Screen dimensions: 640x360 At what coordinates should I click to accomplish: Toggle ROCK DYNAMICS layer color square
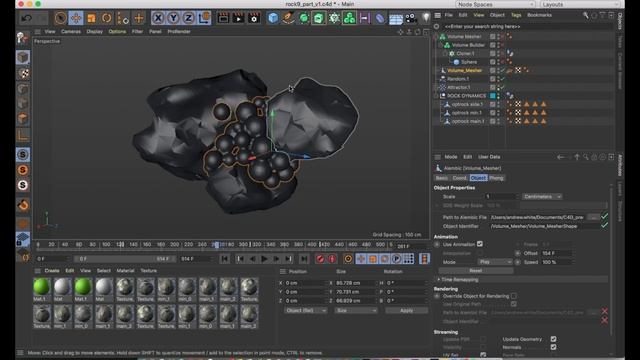coord(493,96)
